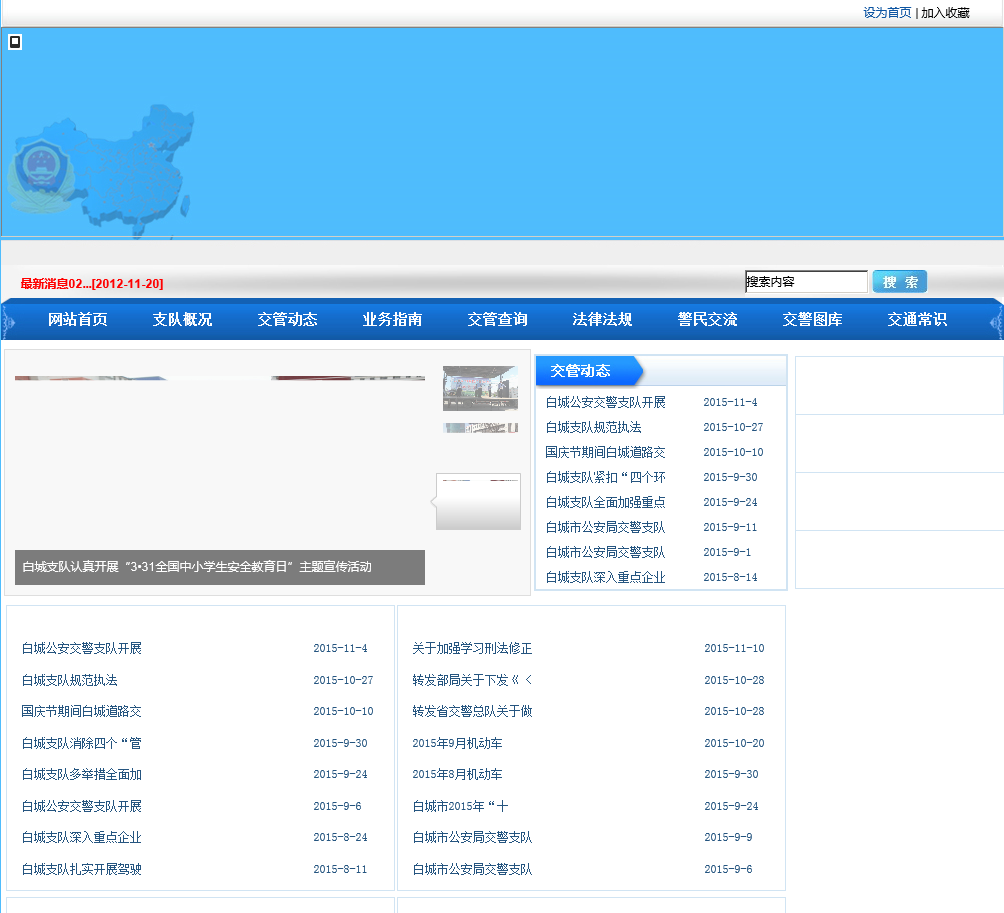Viewport: 1004px width, 913px height.
Task: Open the latest news 最新消息02 headline
Action: click(x=92, y=284)
